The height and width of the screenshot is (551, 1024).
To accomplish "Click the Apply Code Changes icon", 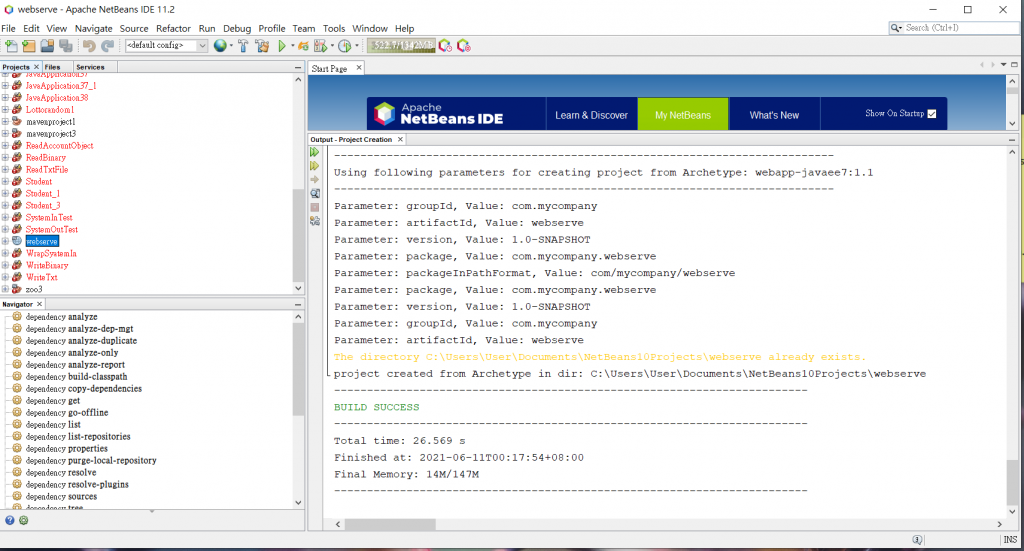I will 303,46.
